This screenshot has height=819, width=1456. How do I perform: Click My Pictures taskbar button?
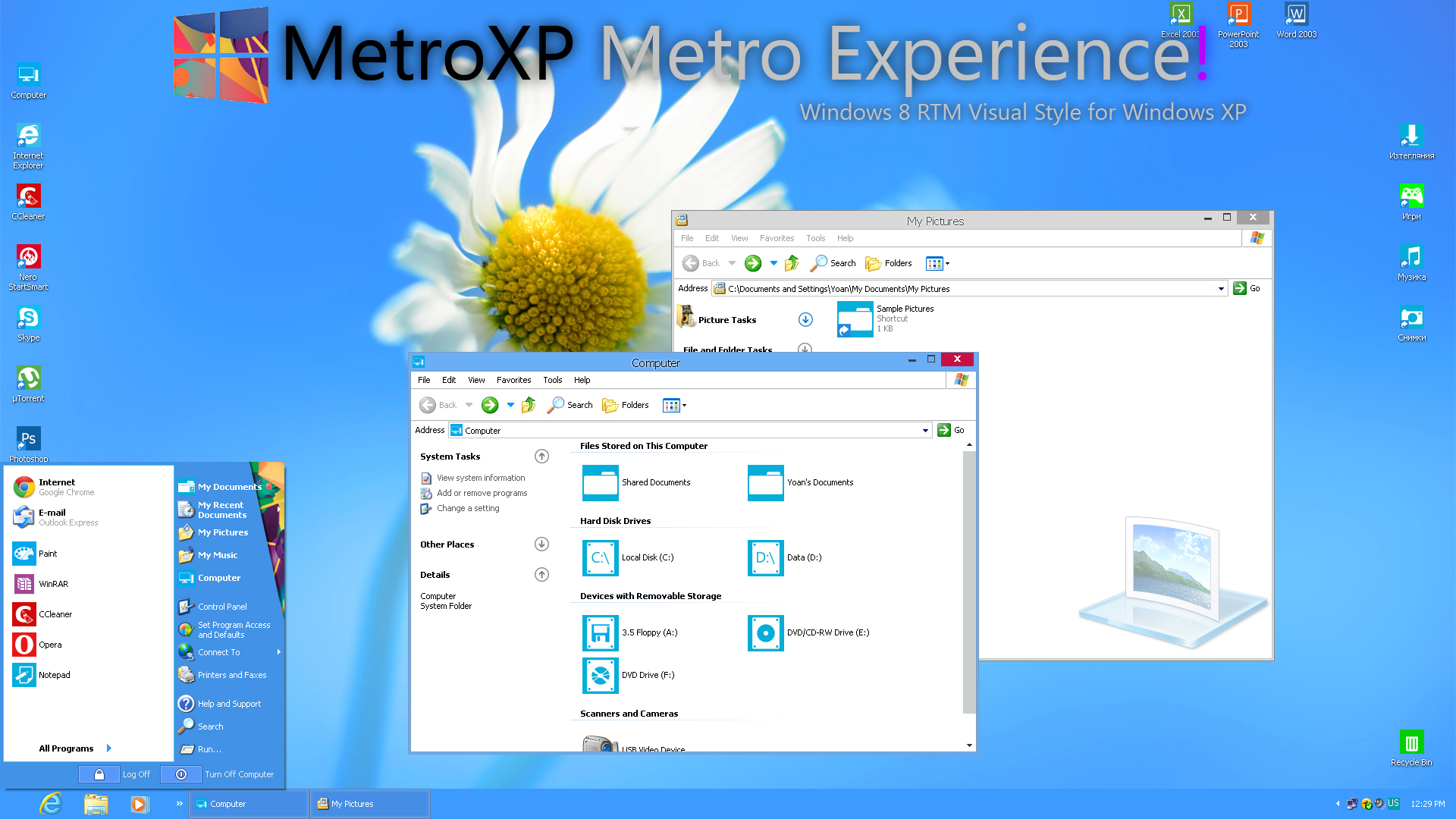(370, 804)
